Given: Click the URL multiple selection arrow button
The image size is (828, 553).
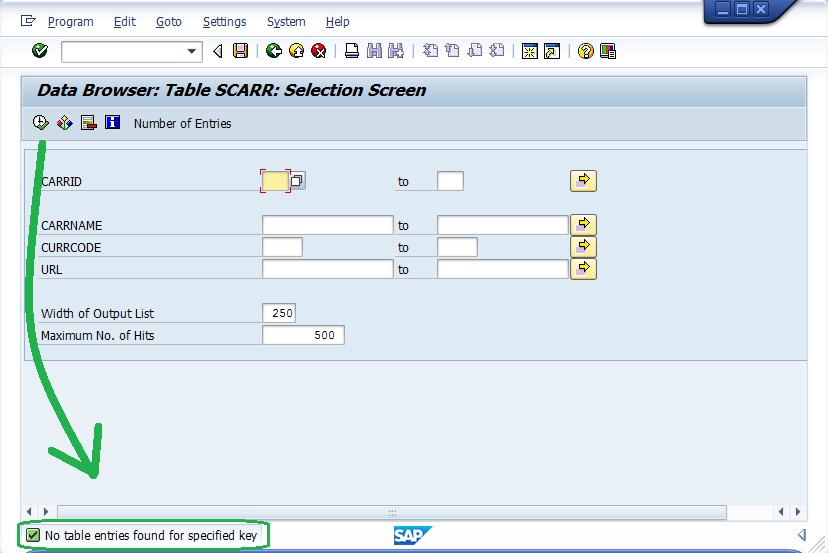Looking at the screenshot, I should [x=583, y=268].
